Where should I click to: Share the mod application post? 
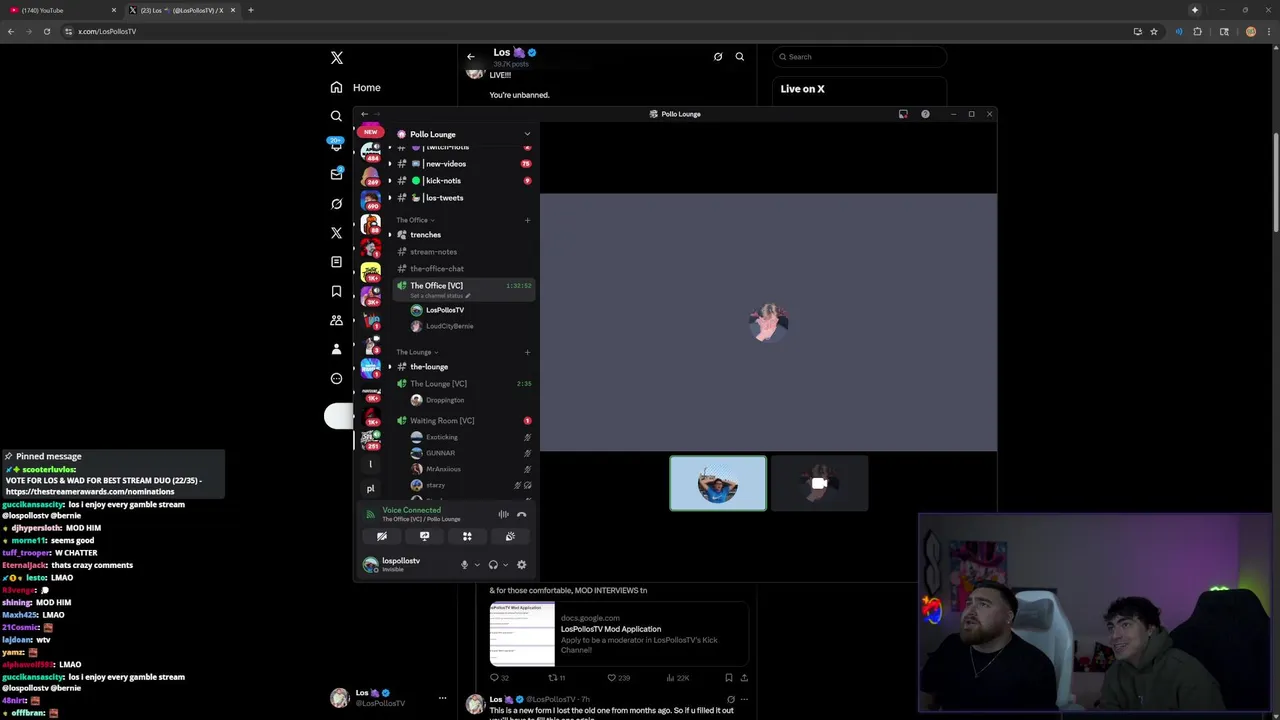point(744,678)
